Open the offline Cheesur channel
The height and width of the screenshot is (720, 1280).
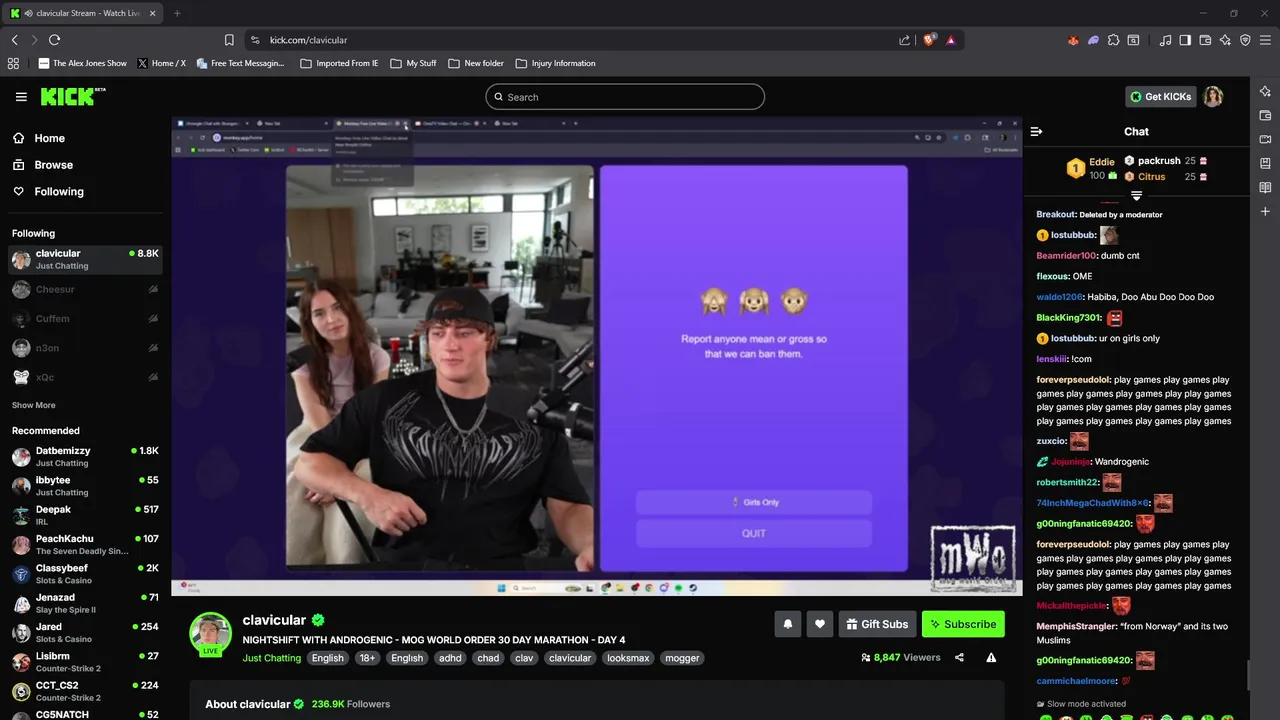[85, 289]
